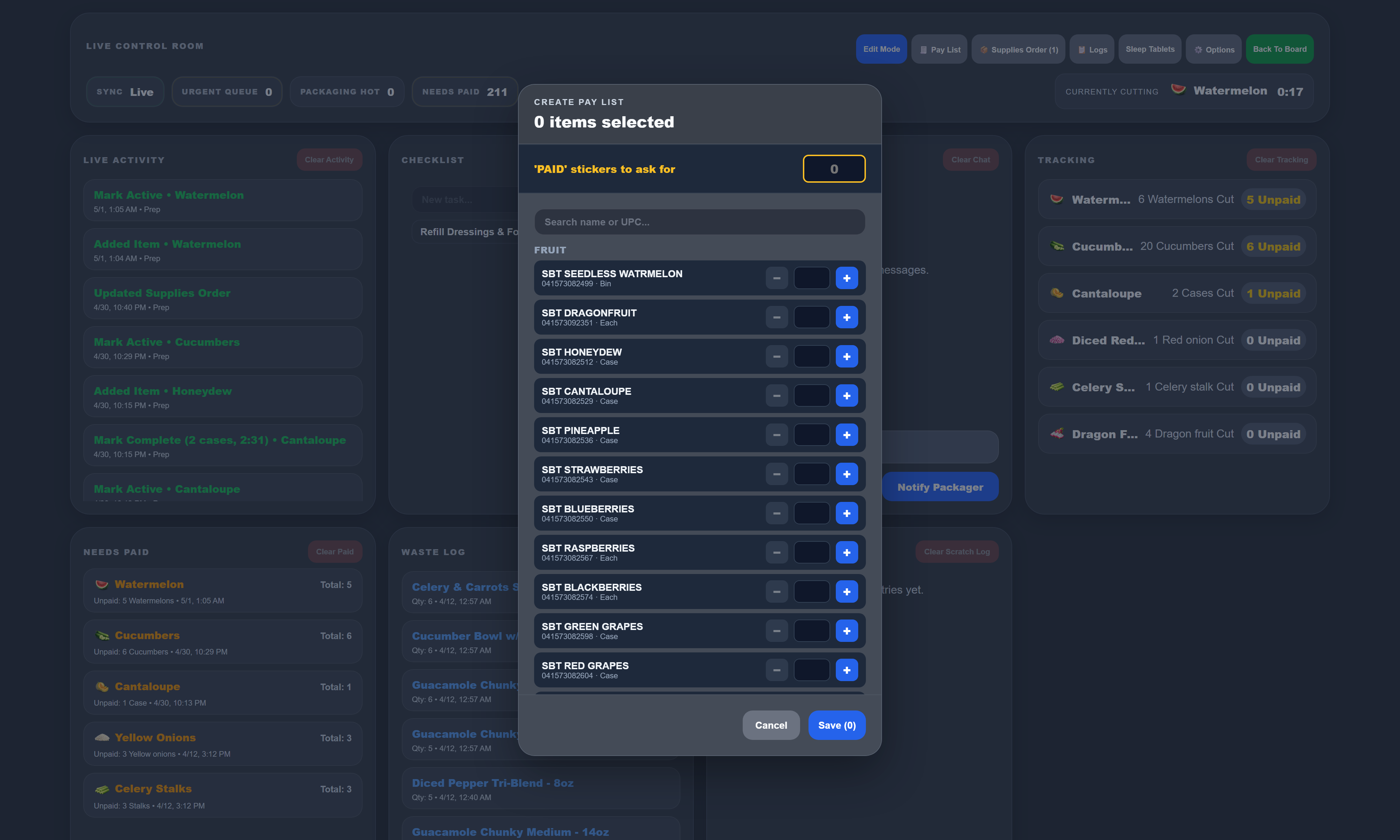Select Celery Stalks entry in Needs Paid

click(223, 795)
